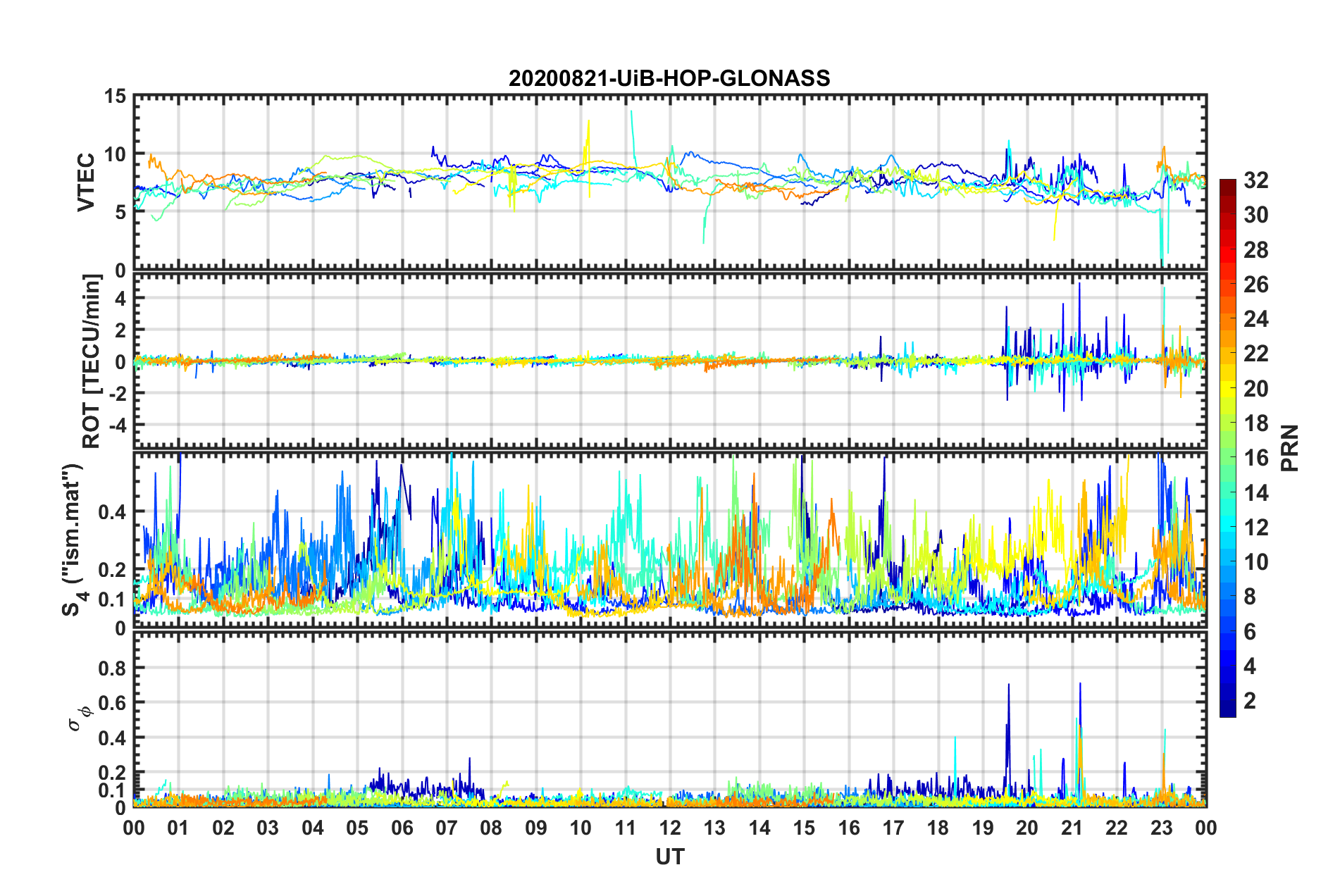Click the UT x-axis label
This screenshot has width=1340, height=896.
click(669, 857)
